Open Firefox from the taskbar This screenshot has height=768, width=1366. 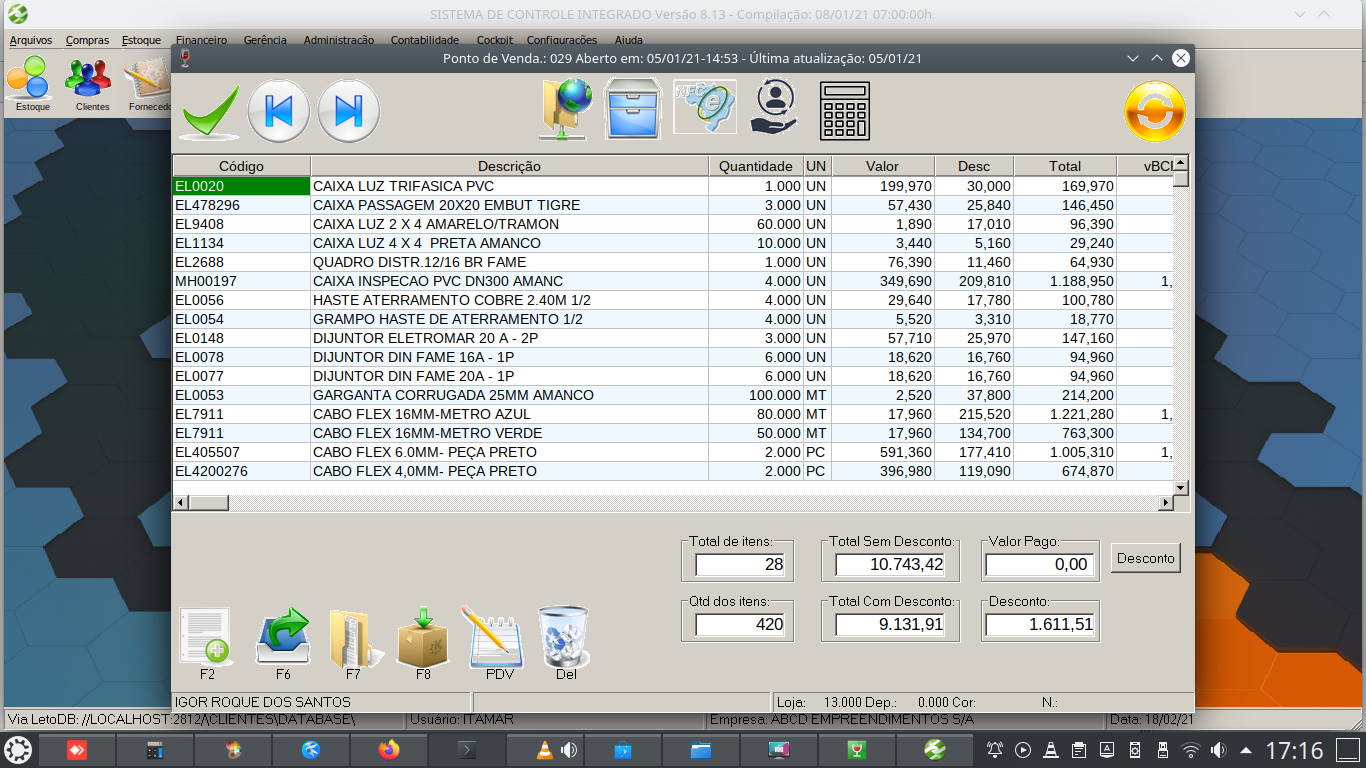pos(388,749)
